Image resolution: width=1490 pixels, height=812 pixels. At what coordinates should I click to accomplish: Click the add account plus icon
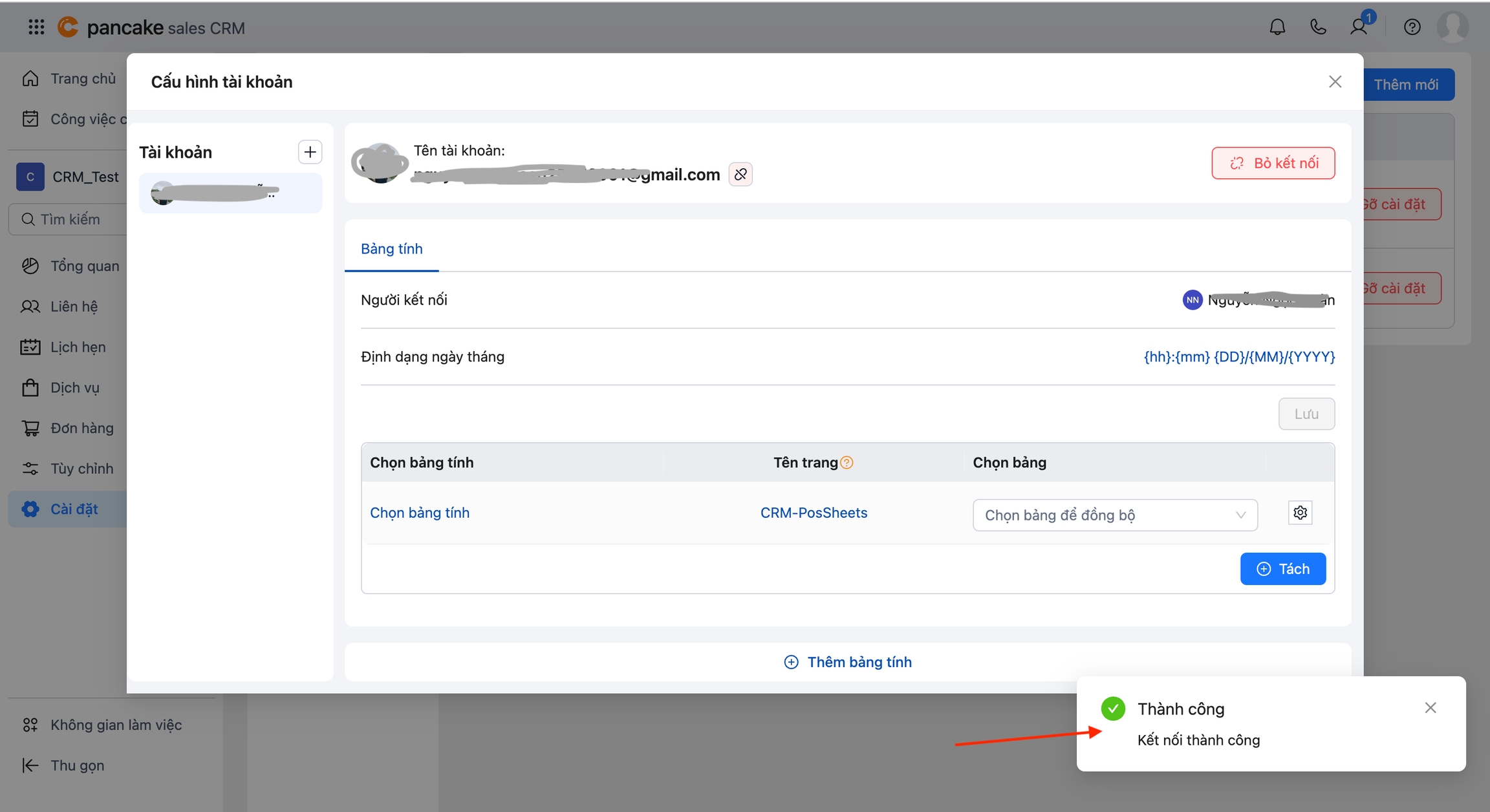pyautogui.click(x=310, y=152)
